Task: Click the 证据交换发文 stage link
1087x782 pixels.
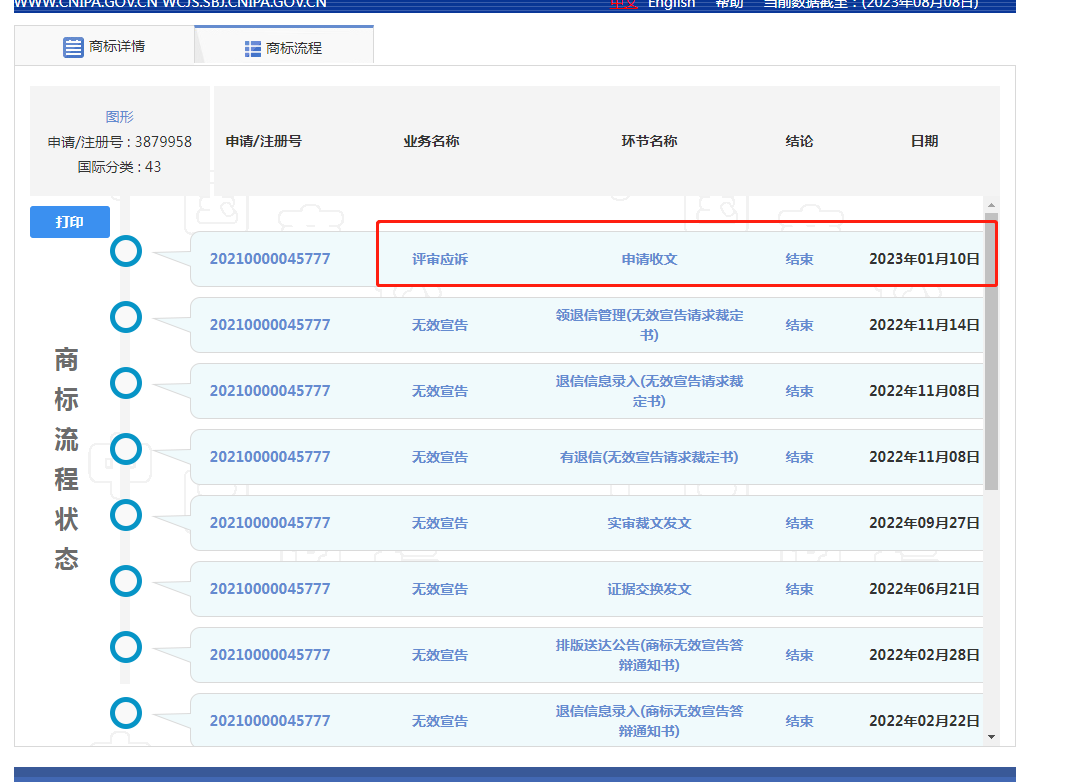Action: pyautogui.click(x=649, y=589)
